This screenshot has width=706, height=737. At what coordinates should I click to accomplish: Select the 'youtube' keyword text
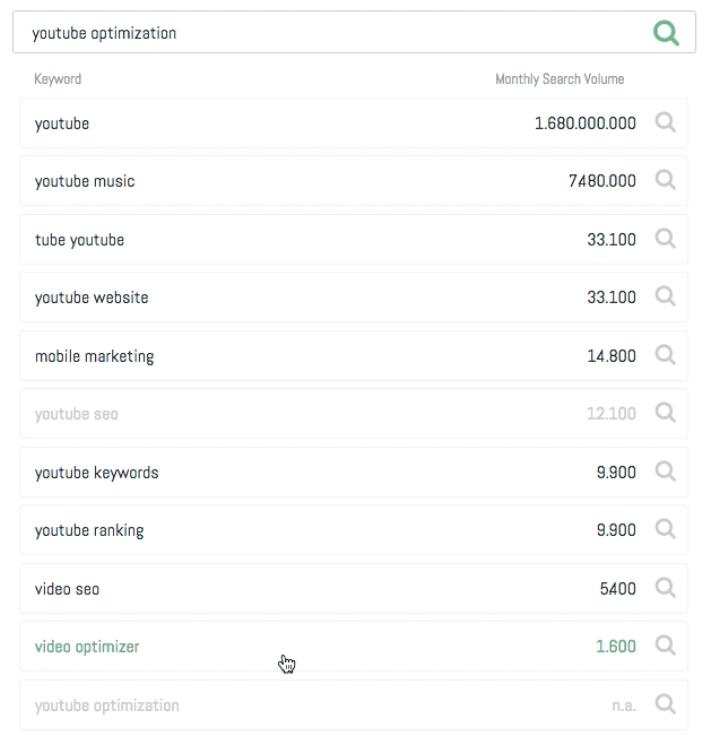[62, 124]
